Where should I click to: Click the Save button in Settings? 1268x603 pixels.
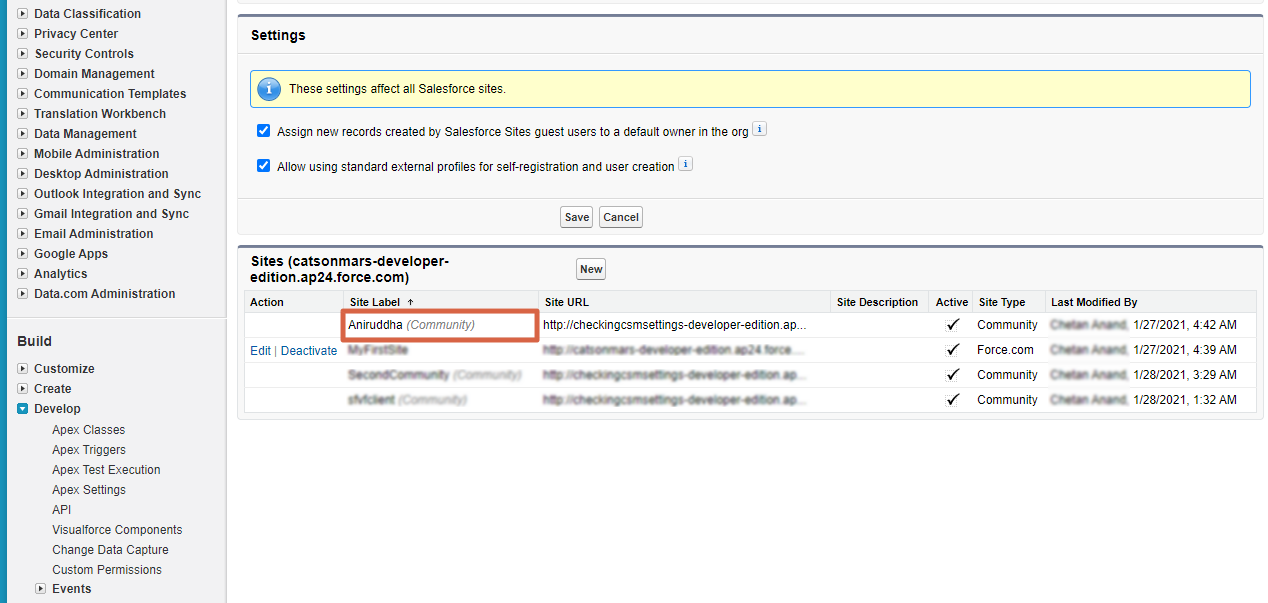pyautogui.click(x=576, y=217)
